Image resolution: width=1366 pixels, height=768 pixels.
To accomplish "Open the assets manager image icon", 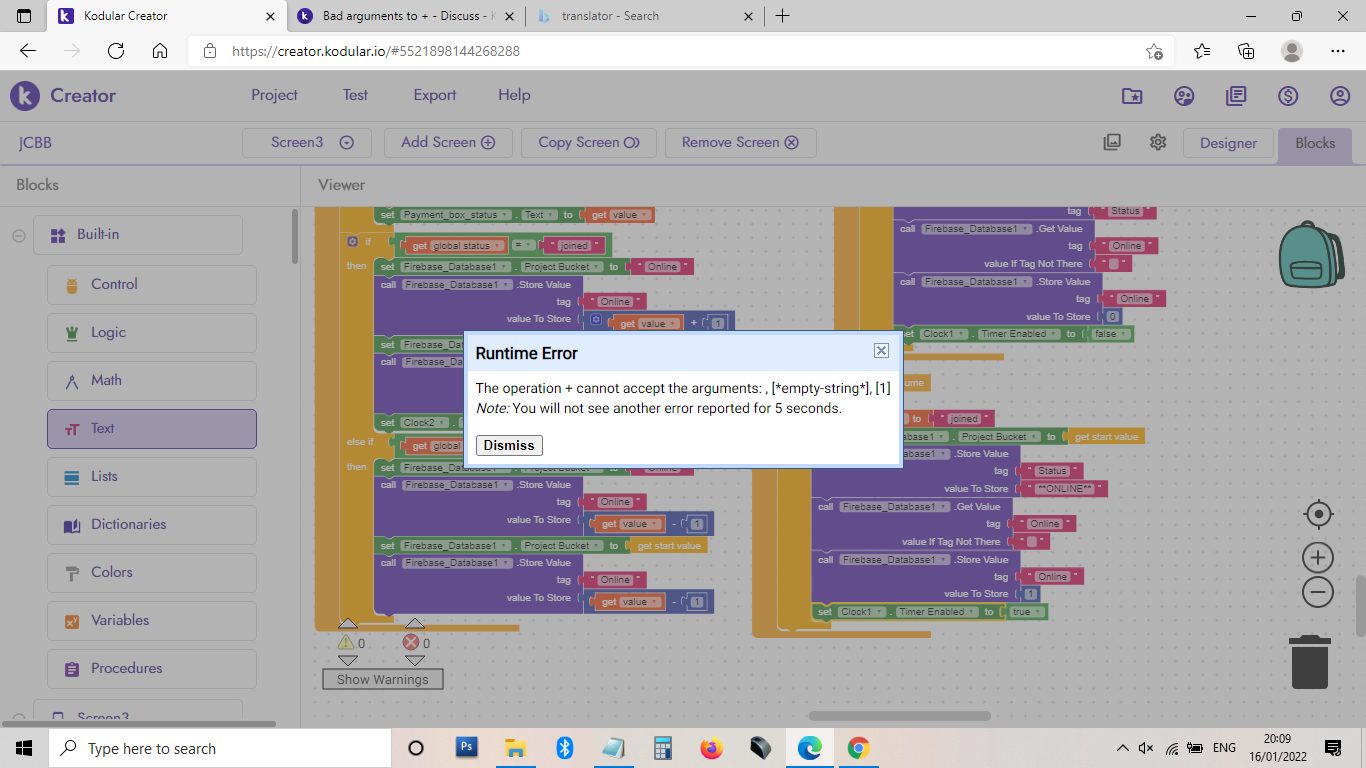I will point(1112,142).
